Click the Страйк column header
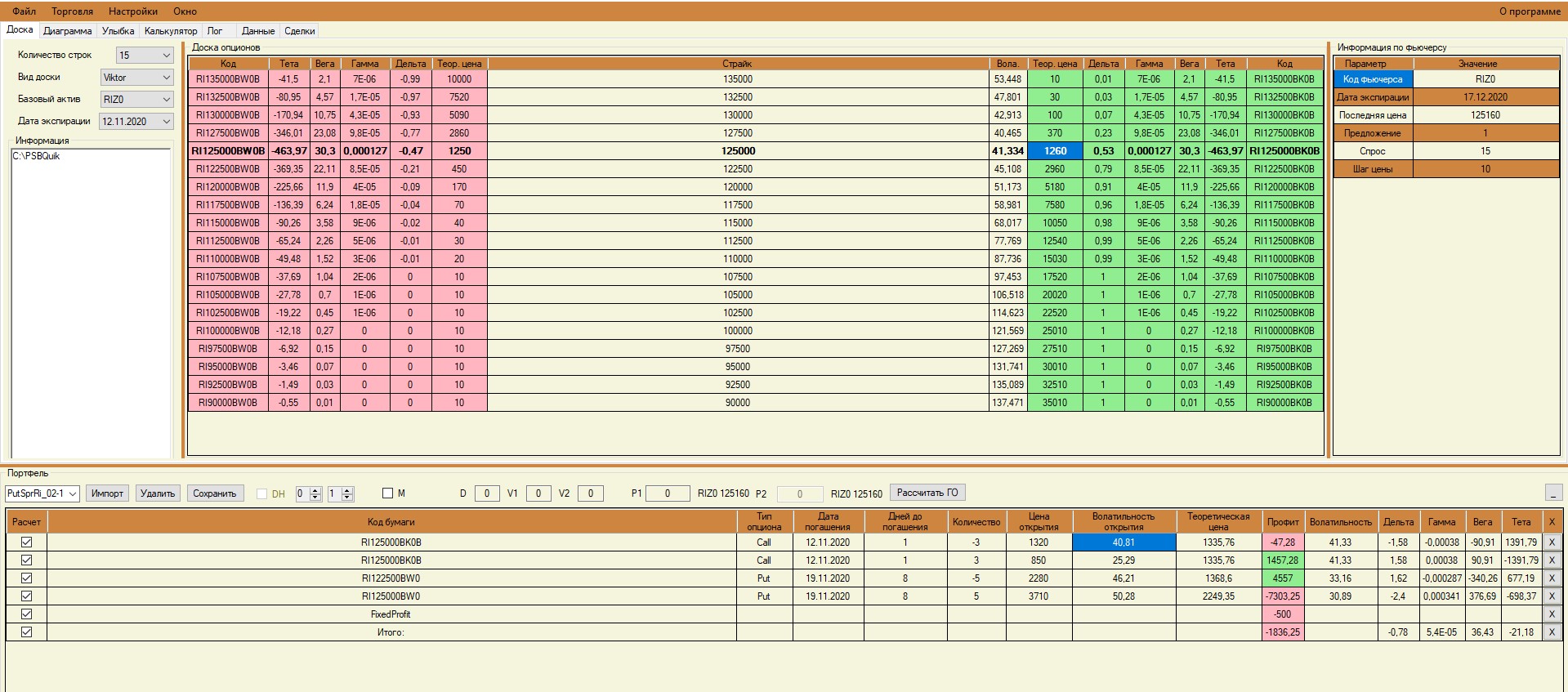Screen dimensions: 1568x692 click(x=737, y=64)
